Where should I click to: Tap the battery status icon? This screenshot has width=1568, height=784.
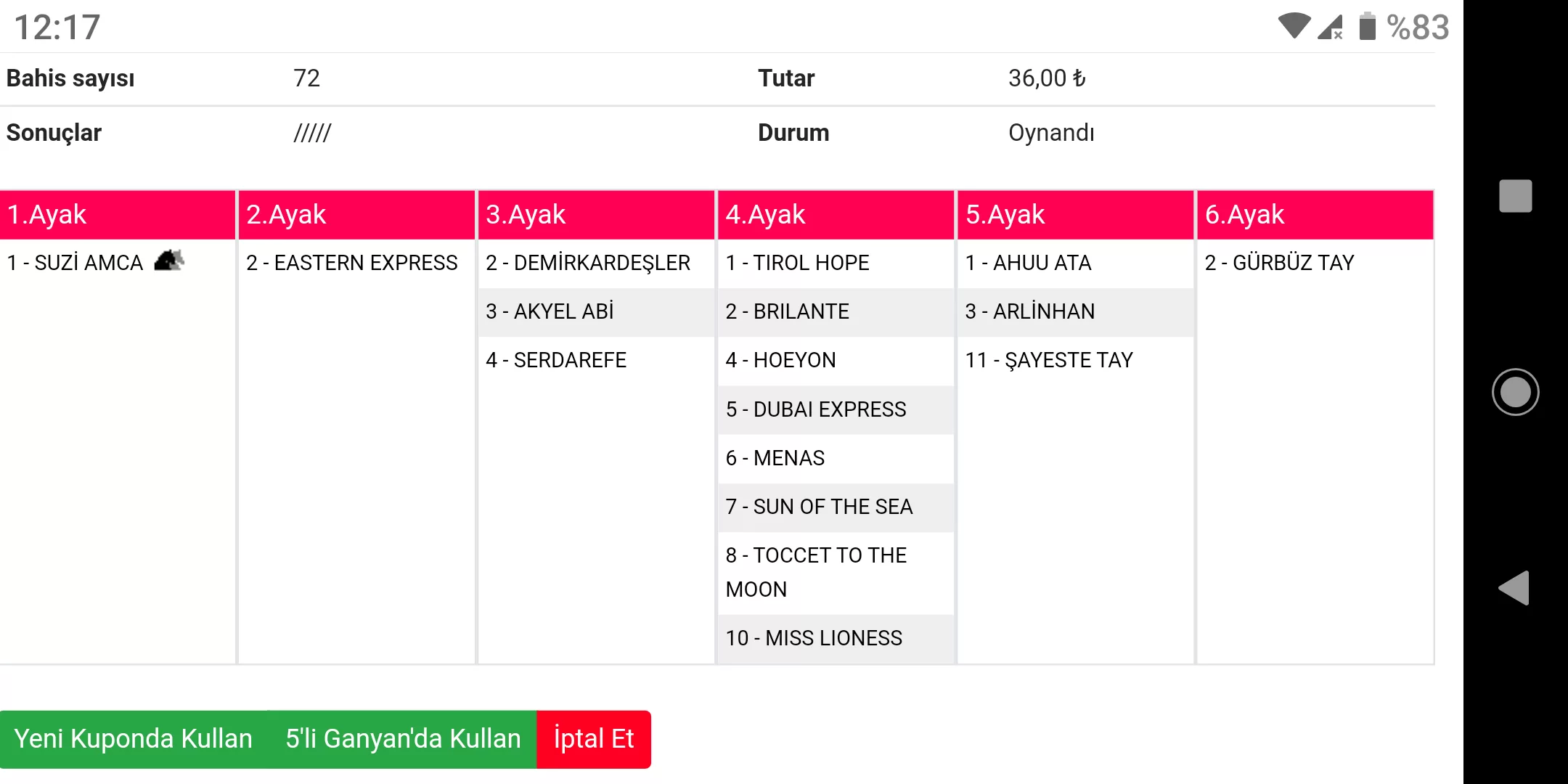tap(1367, 27)
